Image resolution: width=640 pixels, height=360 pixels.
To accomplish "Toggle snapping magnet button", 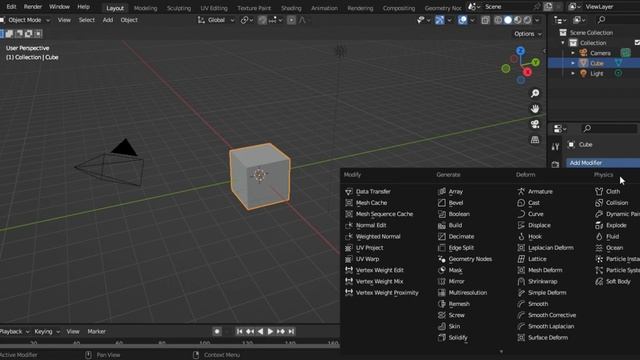I will pyautogui.click(x=262, y=20).
